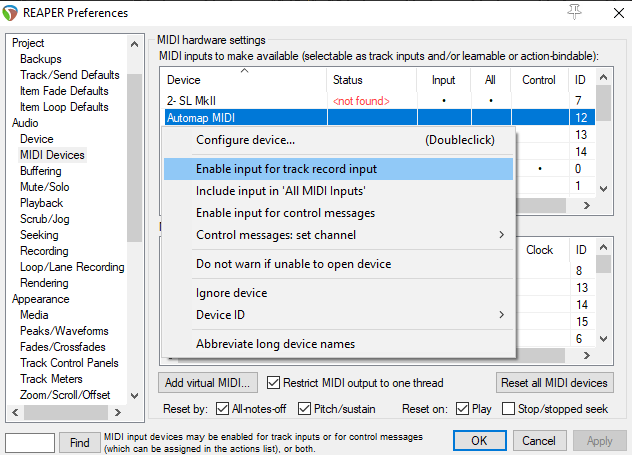Toggle Restrict MIDI output to one thread
632x455 pixels.
[x=355, y=382]
